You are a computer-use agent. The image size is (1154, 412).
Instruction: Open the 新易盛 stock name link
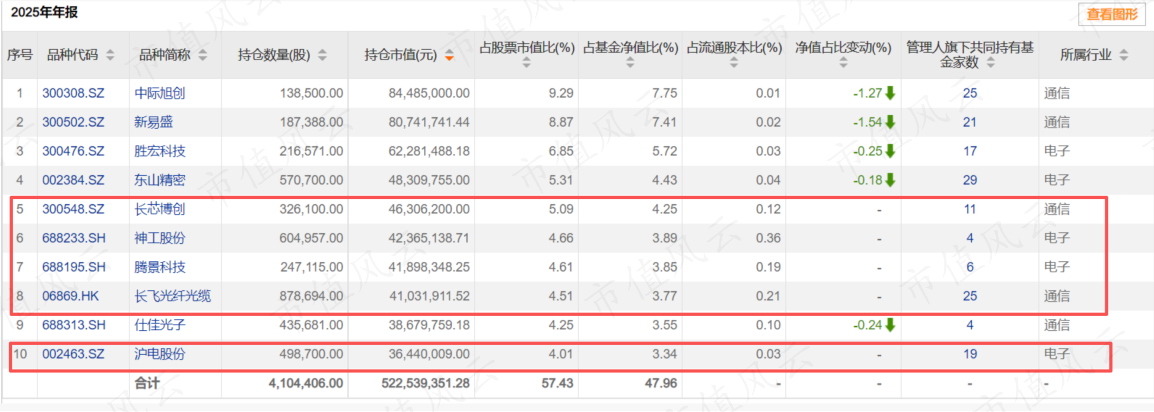(154, 123)
